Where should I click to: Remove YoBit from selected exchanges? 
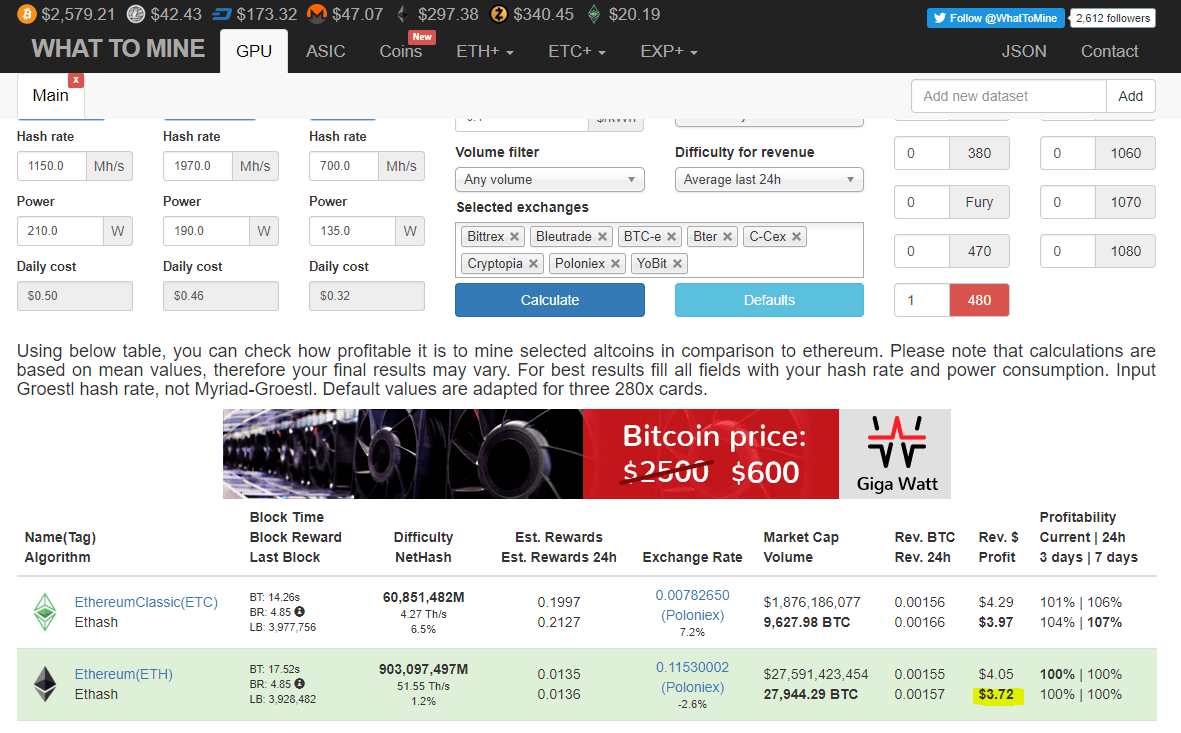pos(677,264)
